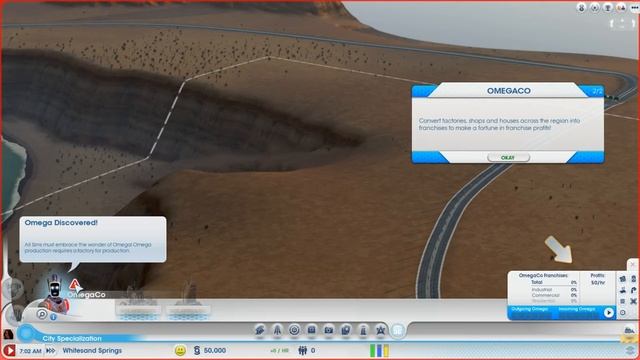640x360 pixels.
Task: Open the buildings icon at the right end of the bottom bar
Action: [x=629, y=330]
